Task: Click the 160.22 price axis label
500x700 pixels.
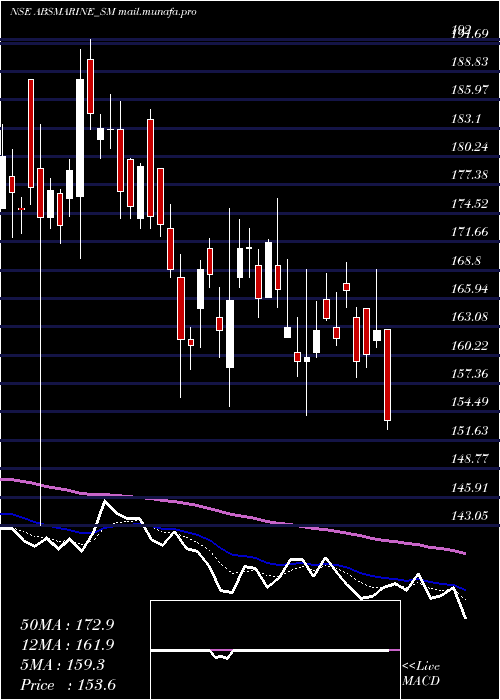Action: 470,346
